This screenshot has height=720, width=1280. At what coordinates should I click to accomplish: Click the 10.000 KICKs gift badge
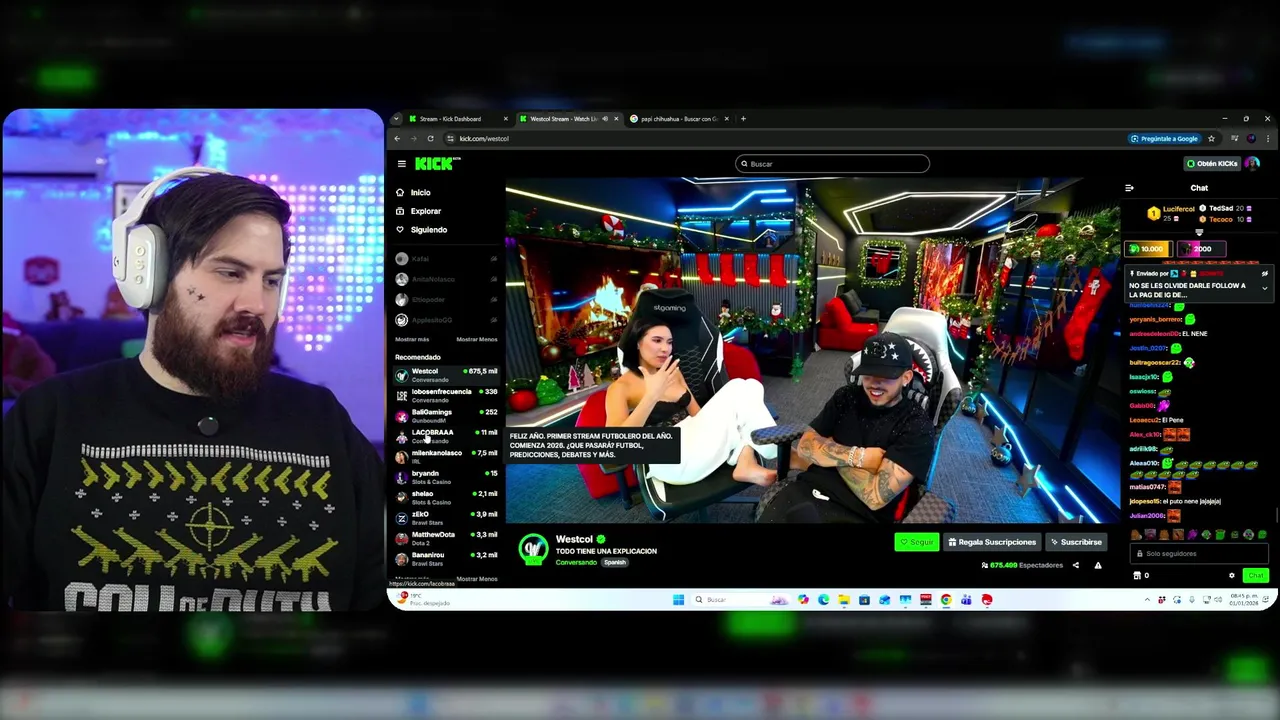(x=1148, y=249)
